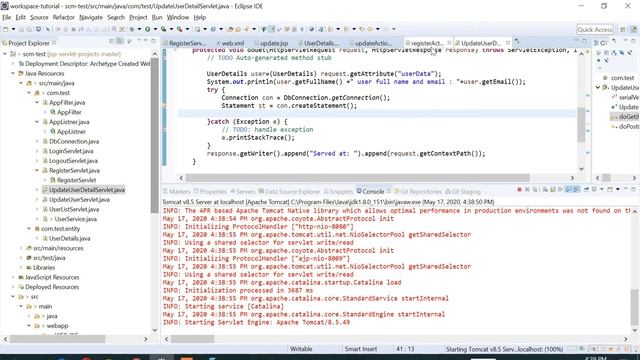Open the Display Selected Console dropdown
Screen dimensions: 640x360
pyautogui.click(x=602, y=190)
